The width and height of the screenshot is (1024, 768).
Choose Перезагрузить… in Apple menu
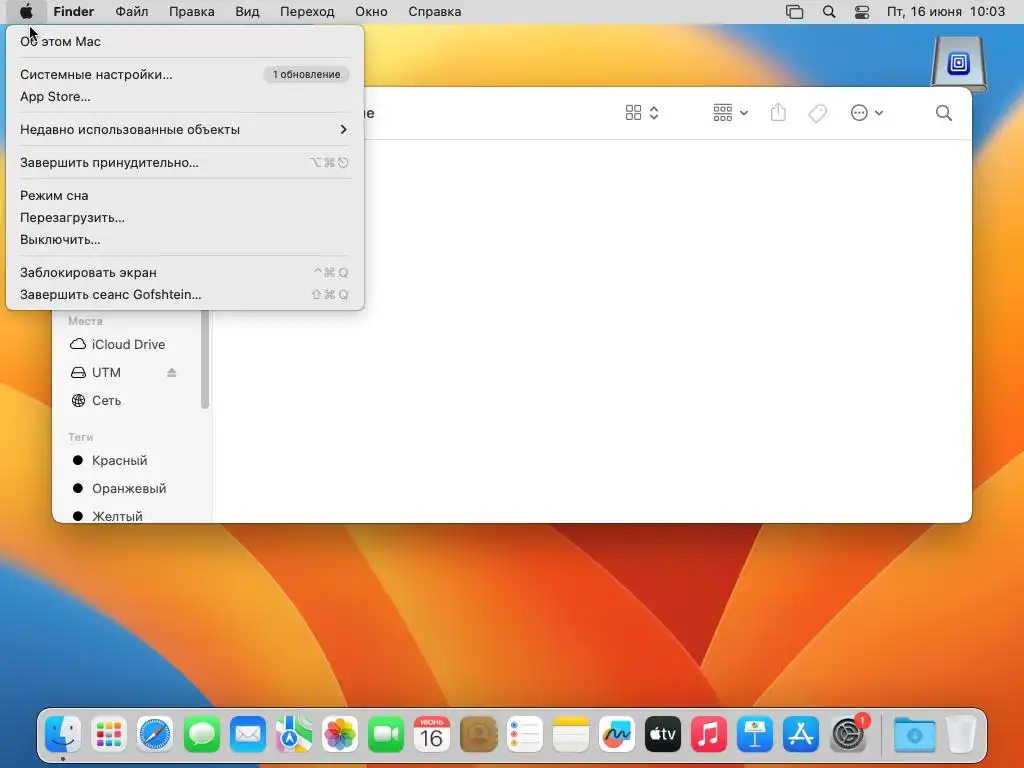185,217
